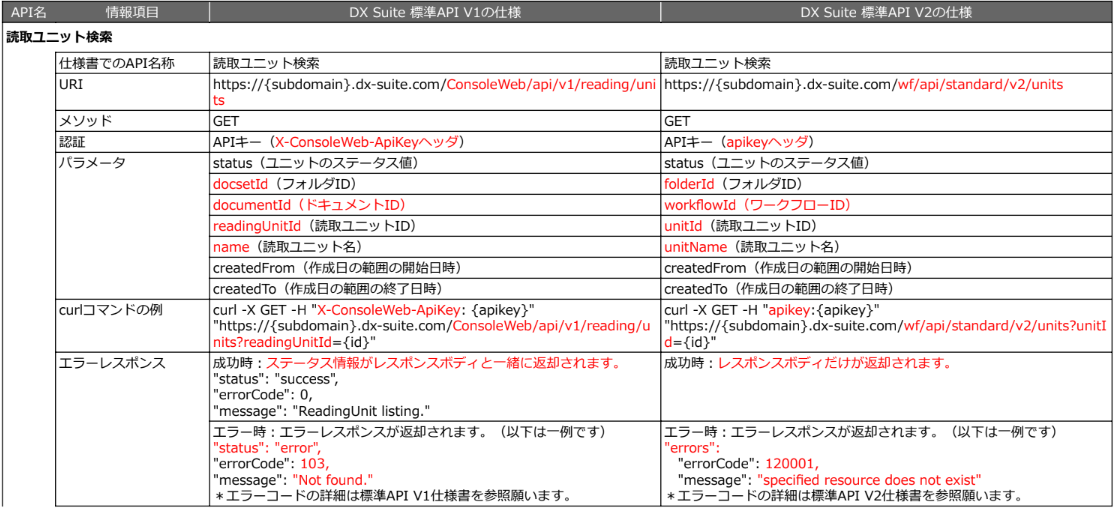Image resolution: width=1115 pixels, height=509 pixels.
Task: Select the curl line with 'apikey:{apikey}'
Action: (x=772, y=310)
